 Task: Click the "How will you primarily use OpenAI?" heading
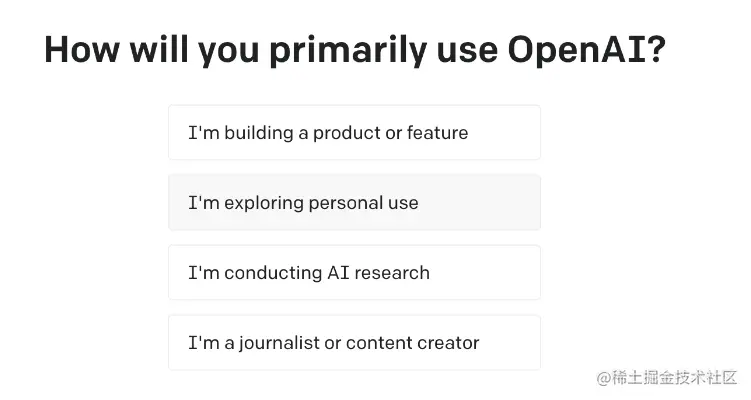click(355, 50)
